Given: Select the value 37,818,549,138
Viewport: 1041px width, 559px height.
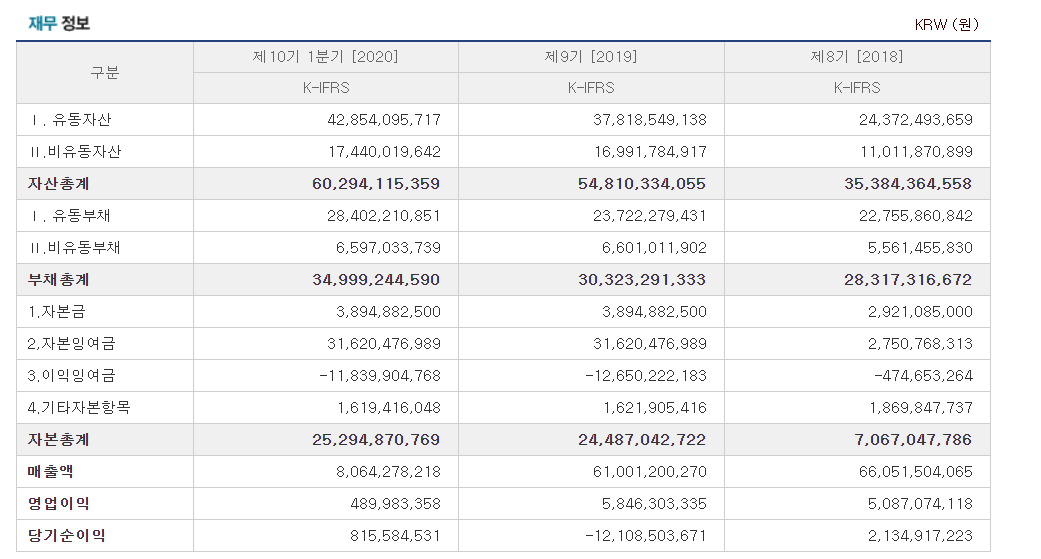Looking at the screenshot, I should [650, 120].
